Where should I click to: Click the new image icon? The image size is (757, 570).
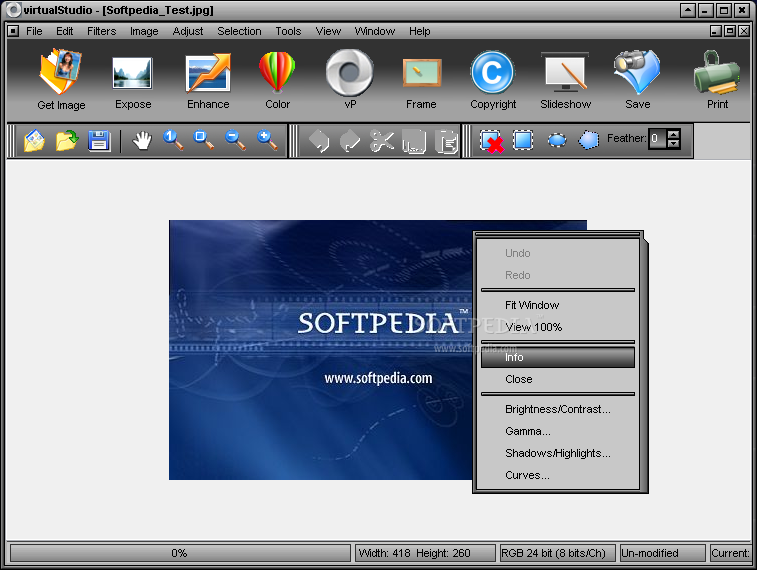[x=34, y=141]
